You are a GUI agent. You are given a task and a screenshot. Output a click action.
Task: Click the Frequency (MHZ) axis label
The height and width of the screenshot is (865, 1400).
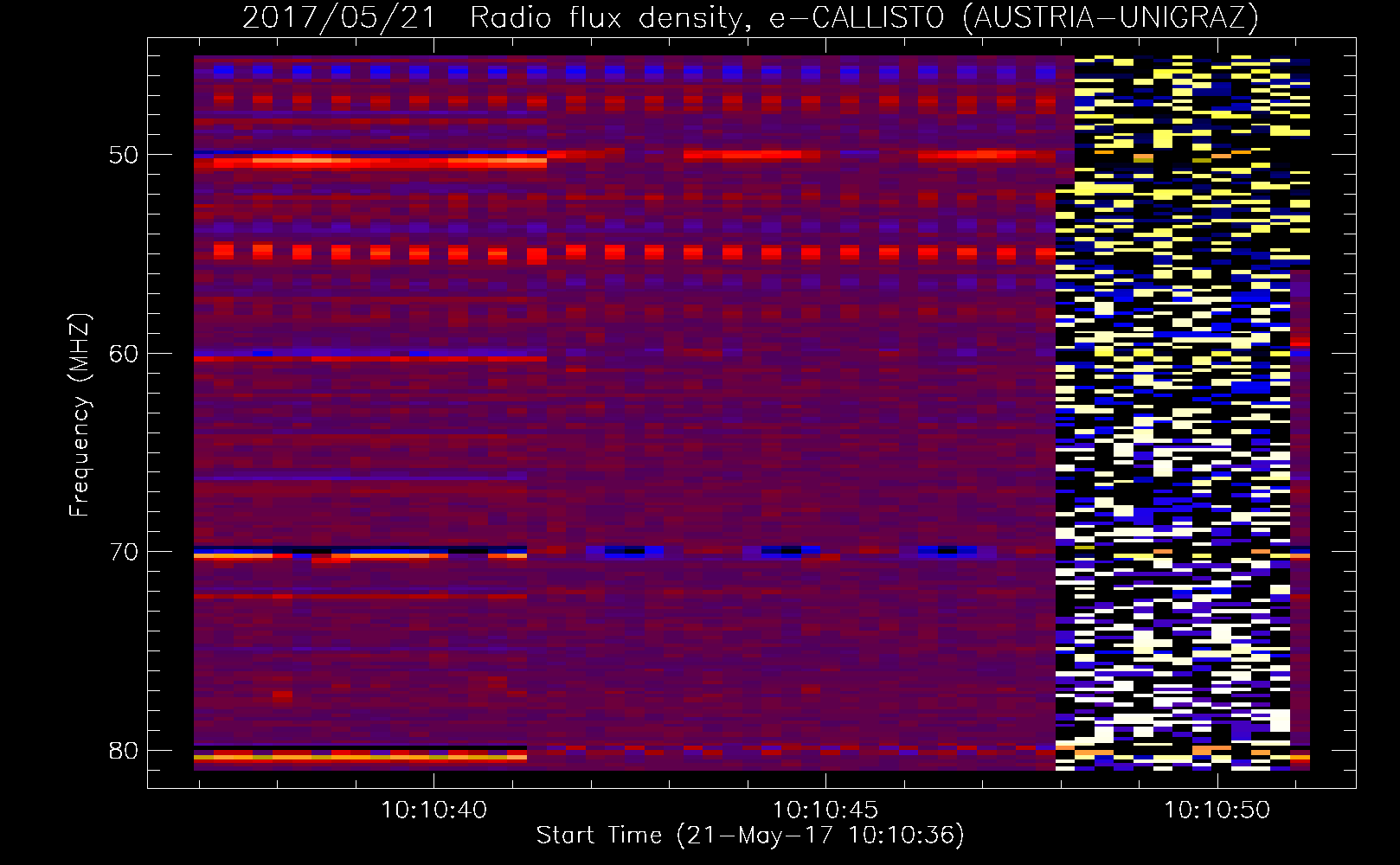80,414
